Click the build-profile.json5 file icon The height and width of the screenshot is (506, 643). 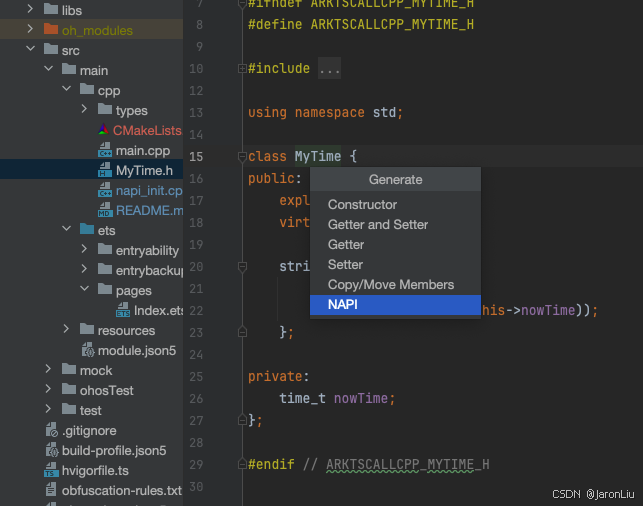click(x=52, y=450)
